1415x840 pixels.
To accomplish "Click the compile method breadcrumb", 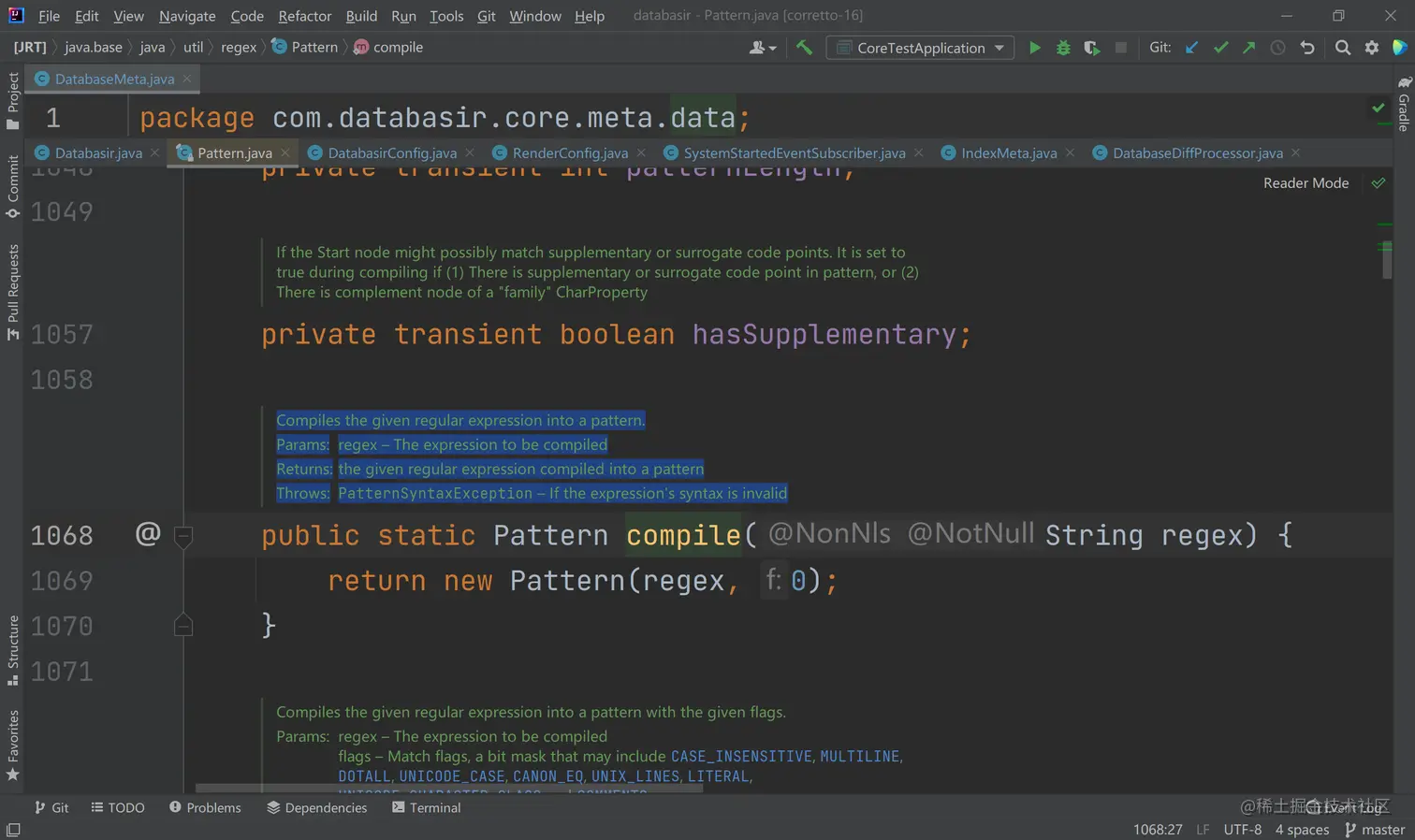I will (388, 47).
